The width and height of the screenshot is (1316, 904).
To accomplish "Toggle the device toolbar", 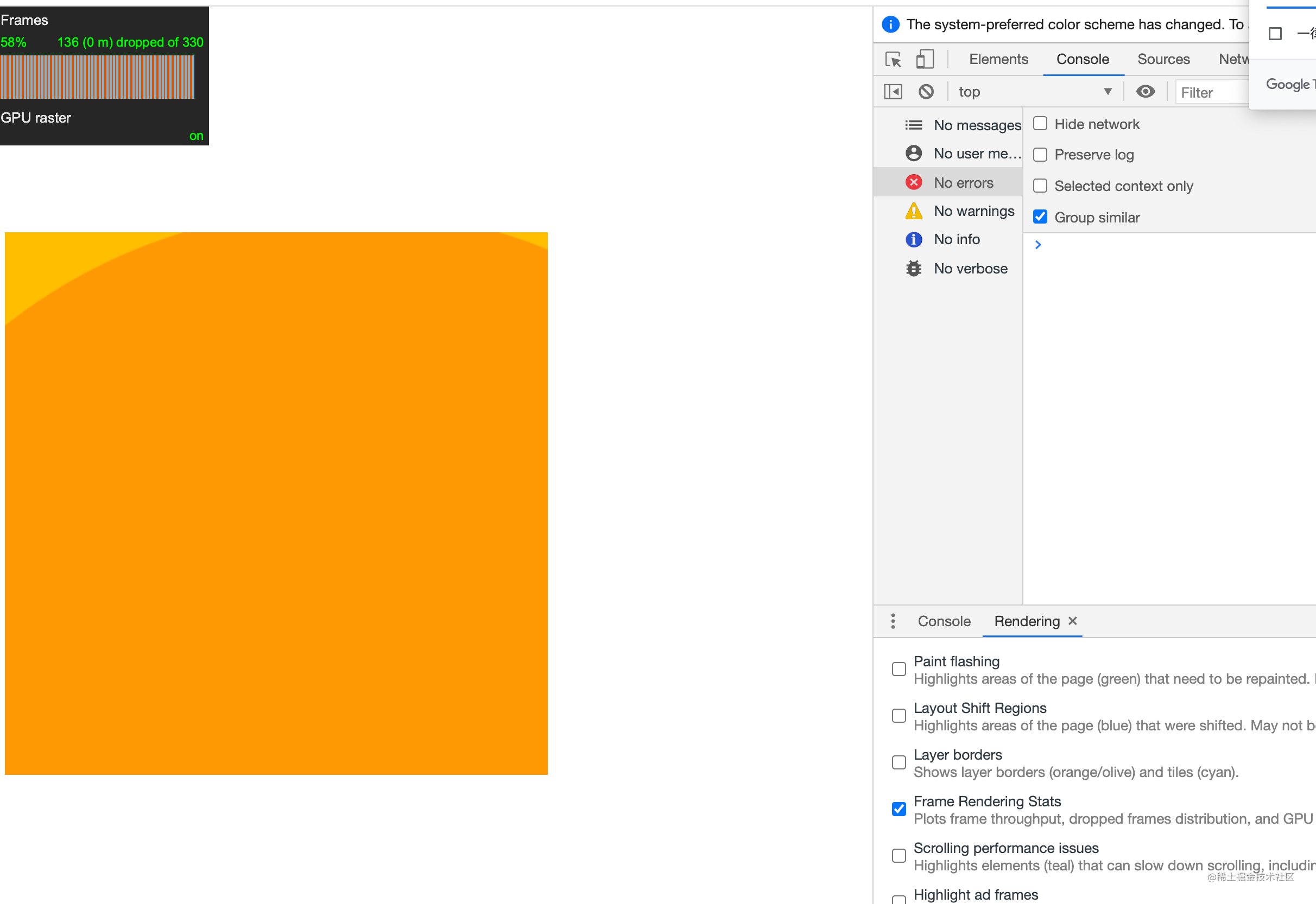I will point(925,59).
